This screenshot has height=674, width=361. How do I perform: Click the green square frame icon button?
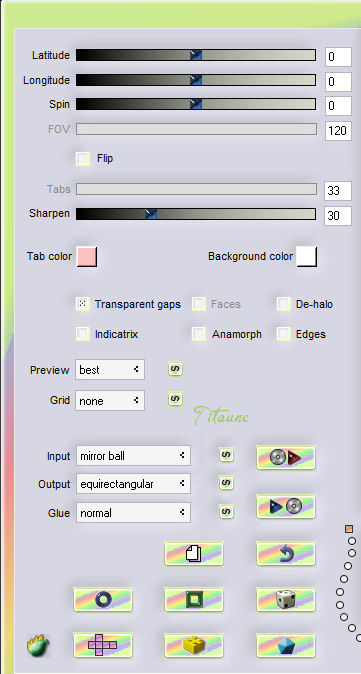tap(194, 600)
